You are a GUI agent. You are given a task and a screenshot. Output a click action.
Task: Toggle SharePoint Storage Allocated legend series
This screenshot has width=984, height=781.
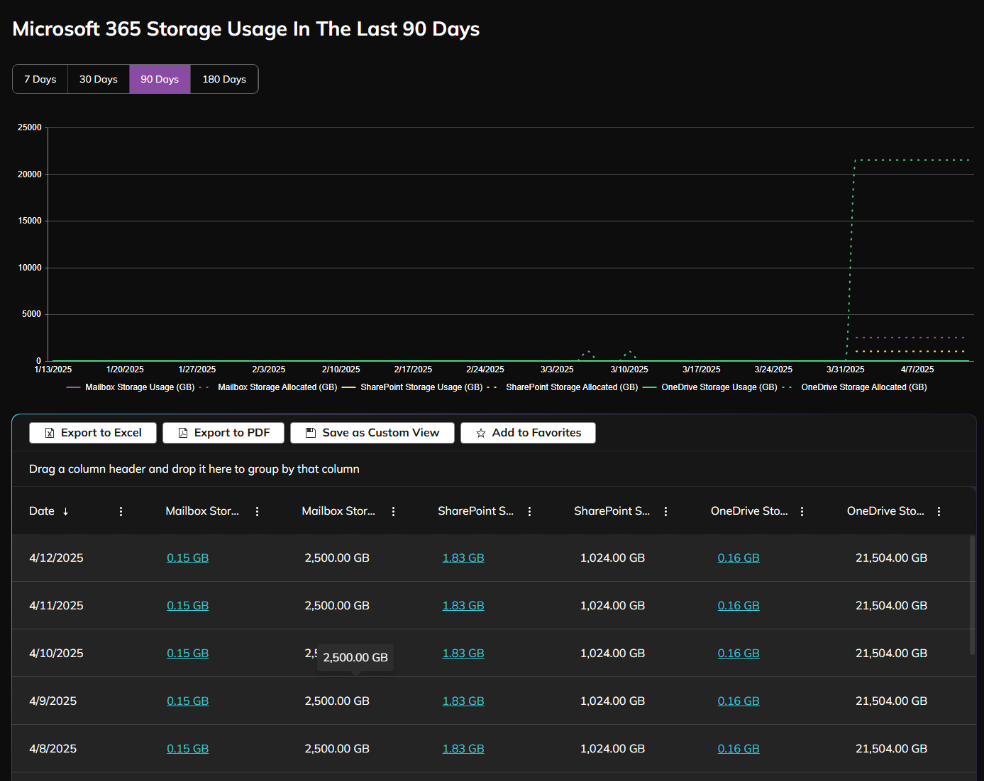(562, 387)
